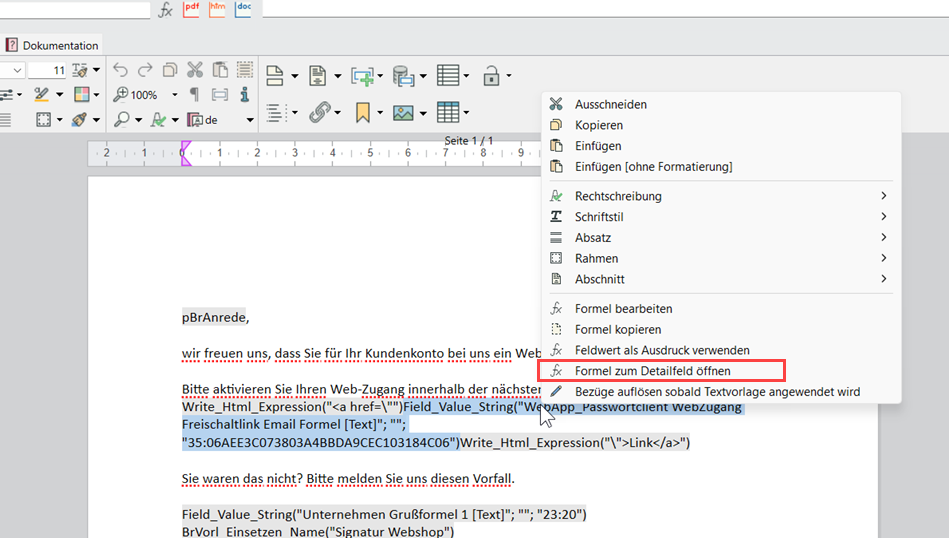Click the pdf export icon

[x=191, y=9]
